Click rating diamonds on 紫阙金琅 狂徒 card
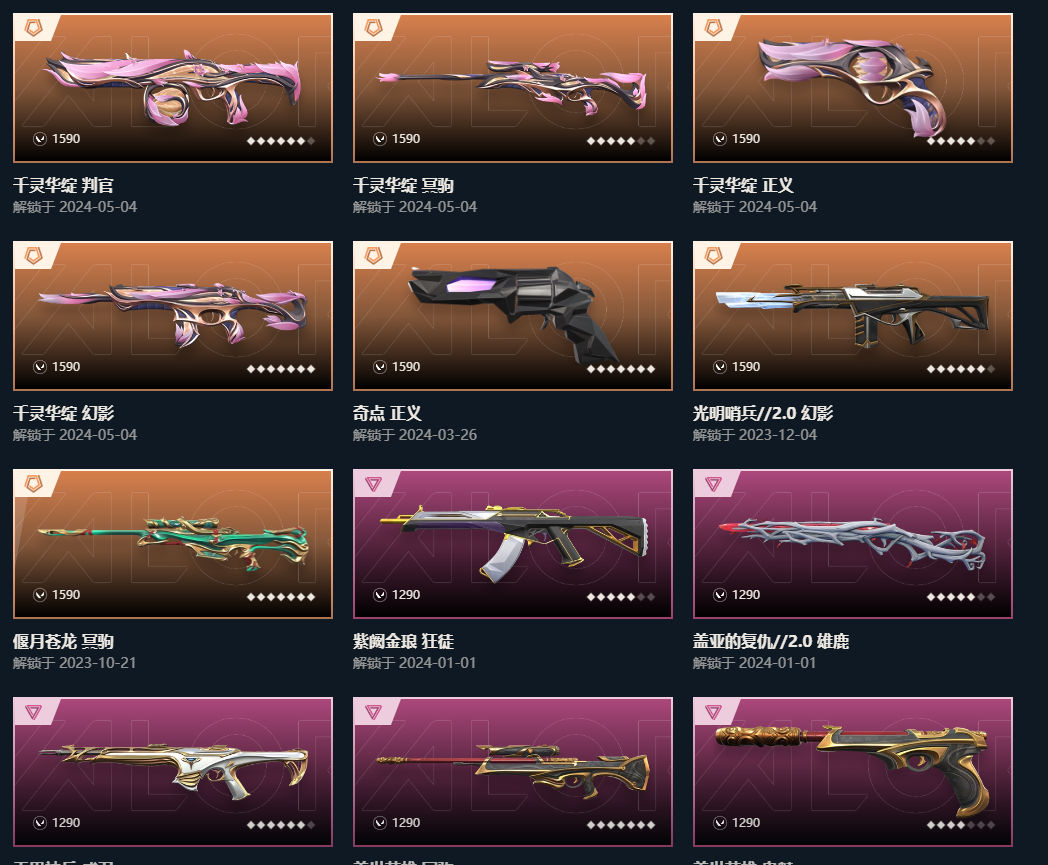Screen dimensions: 1048x865 point(620,597)
